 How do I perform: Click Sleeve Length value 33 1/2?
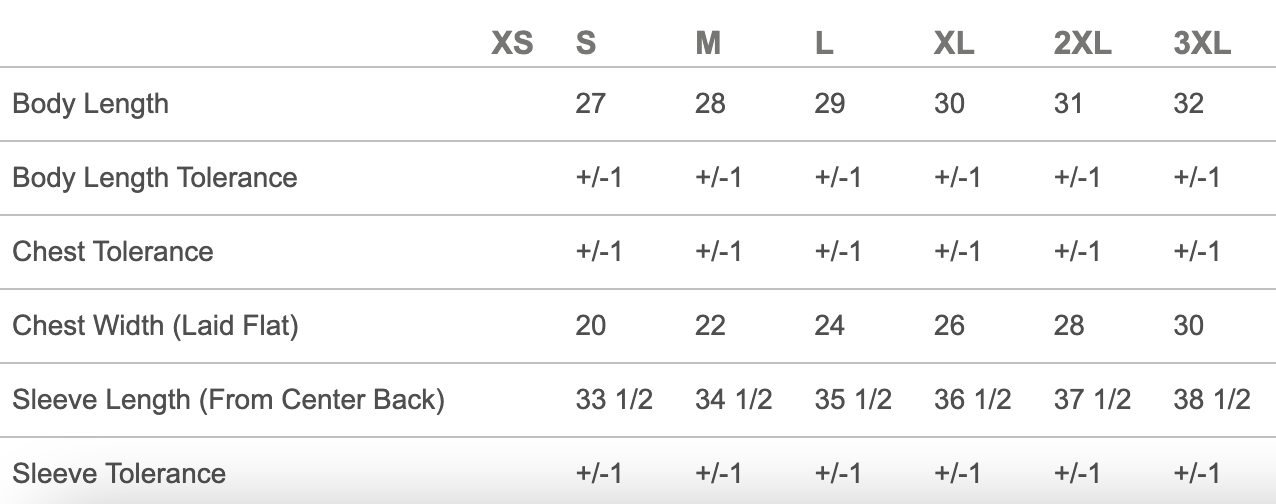pyautogui.click(x=614, y=400)
